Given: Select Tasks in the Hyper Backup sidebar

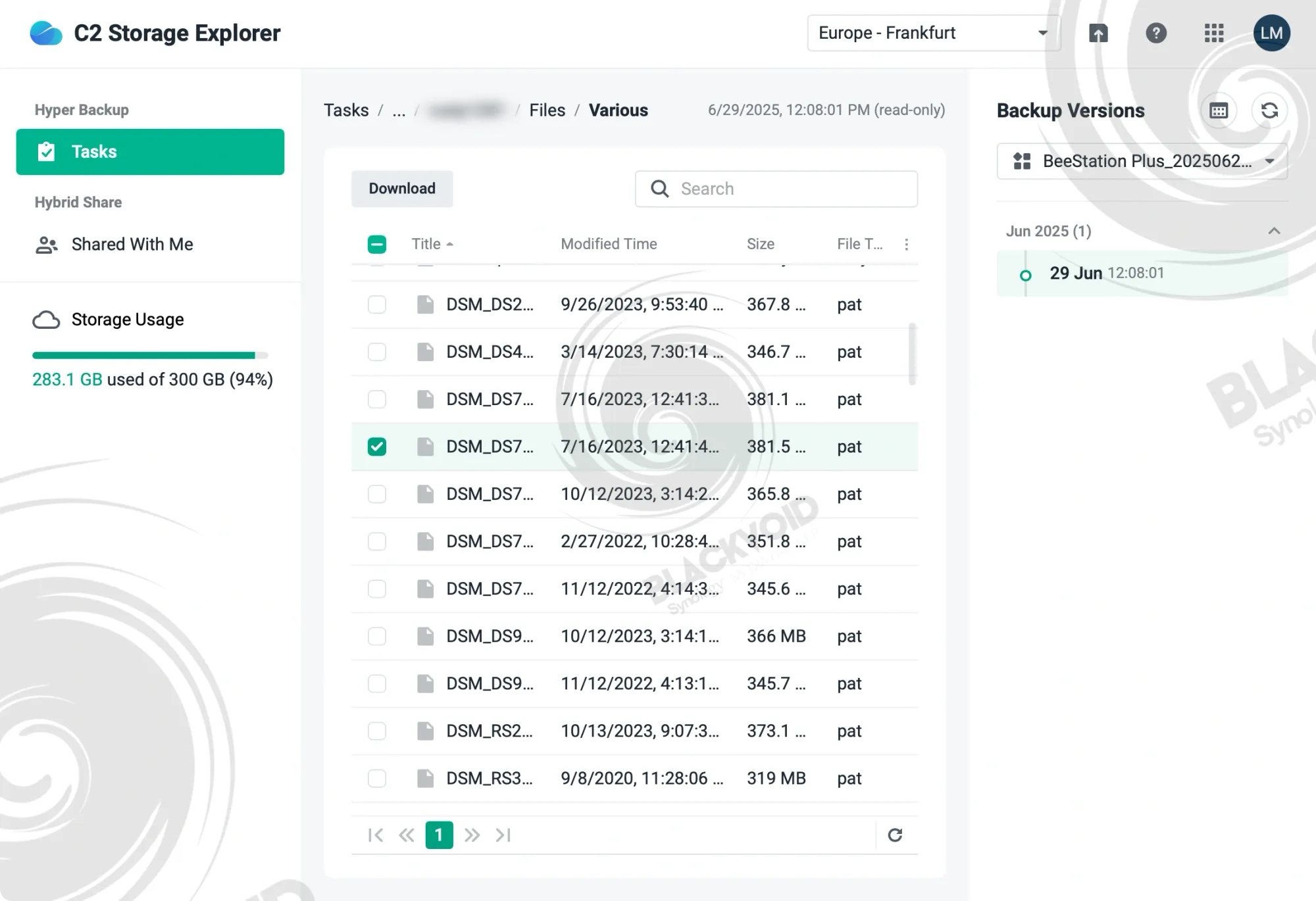Looking at the screenshot, I should click(x=150, y=152).
